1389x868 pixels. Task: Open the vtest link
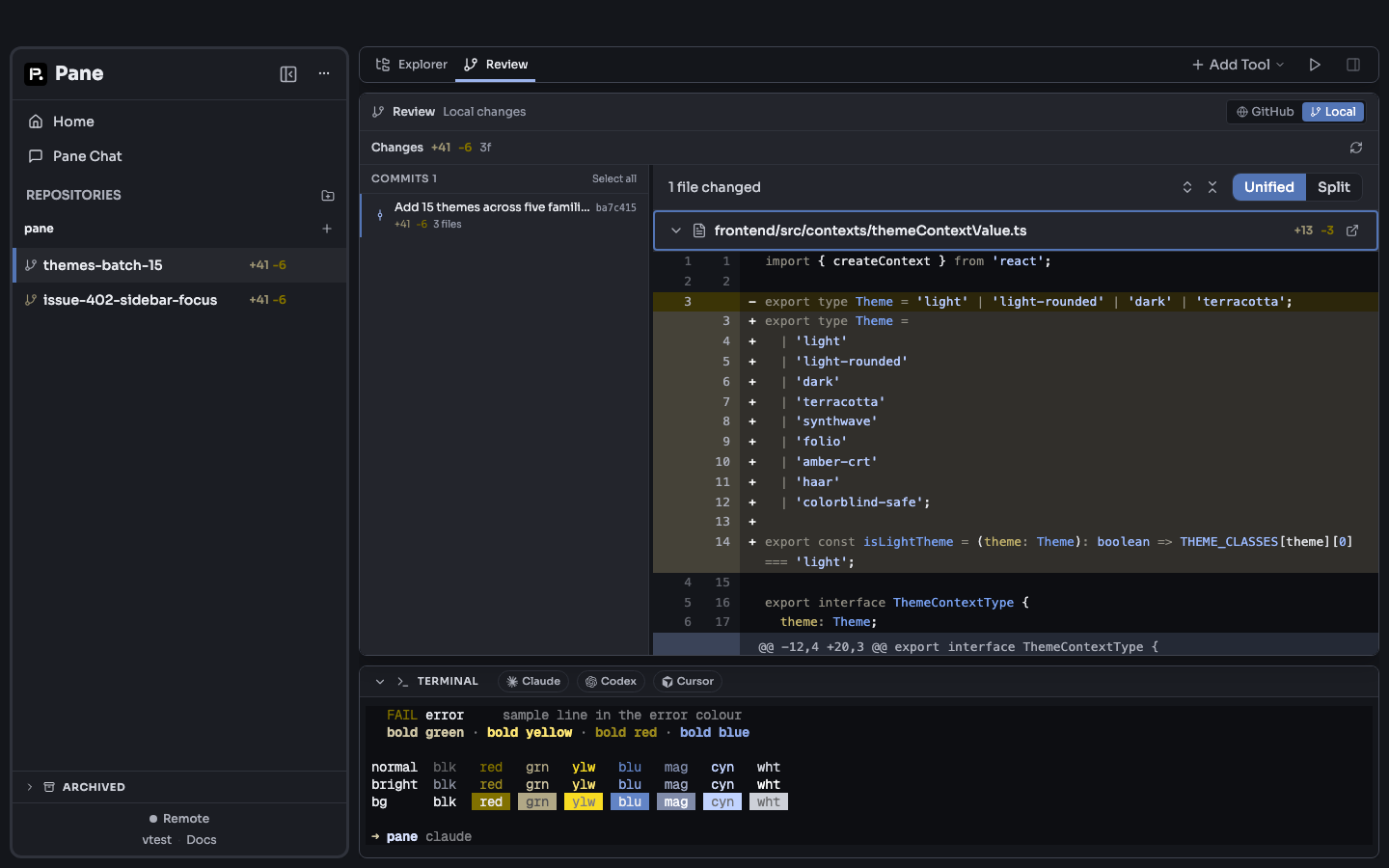156,840
